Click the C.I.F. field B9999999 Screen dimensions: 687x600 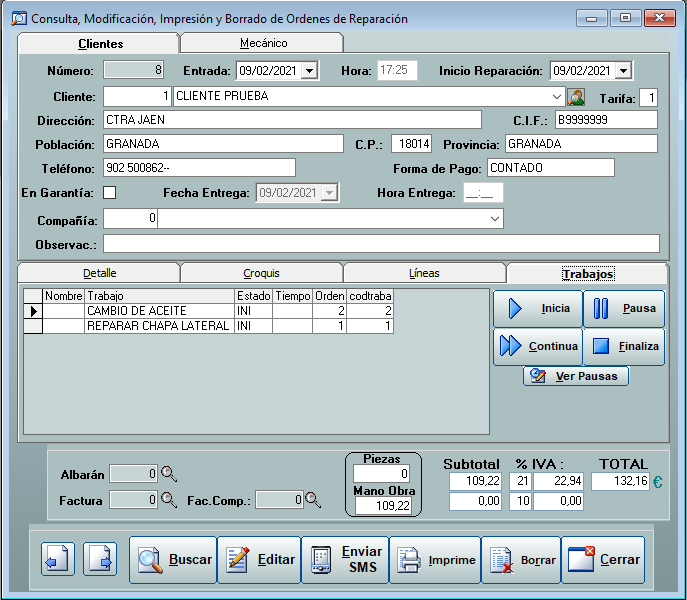(606, 120)
